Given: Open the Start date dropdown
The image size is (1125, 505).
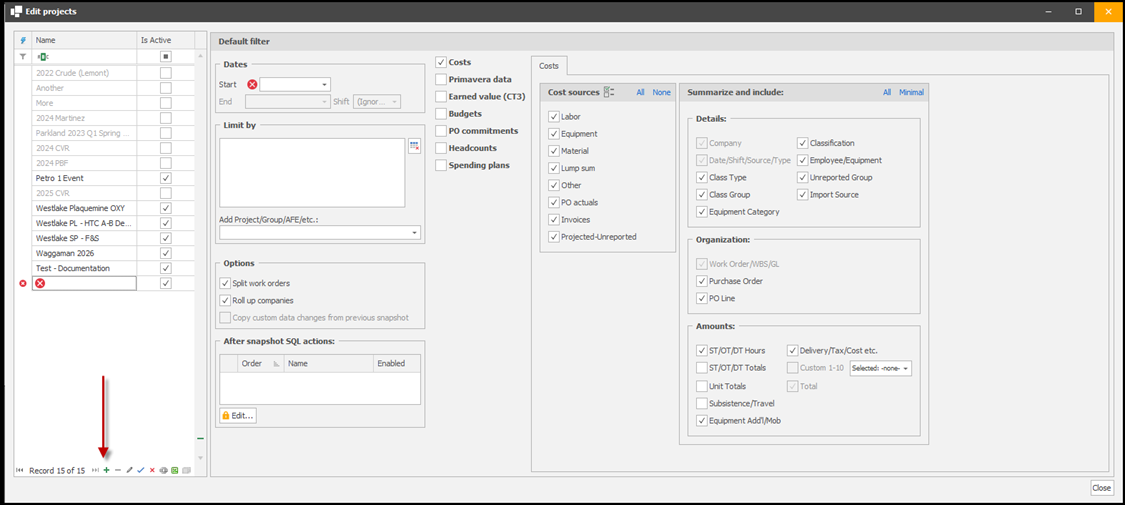Looking at the screenshot, I should point(325,85).
